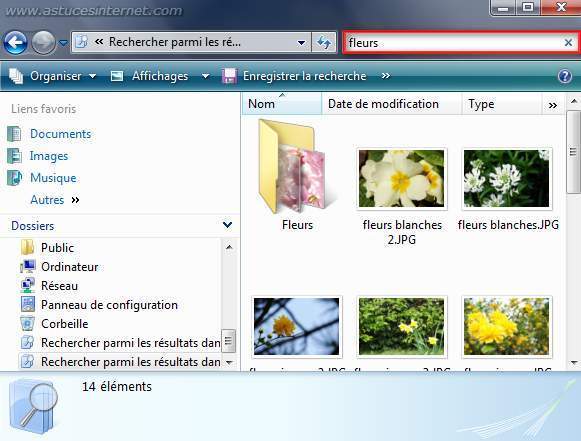Sort by the Nom column header
This screenshot has width=581, height=441.
[x=282, y=104]
